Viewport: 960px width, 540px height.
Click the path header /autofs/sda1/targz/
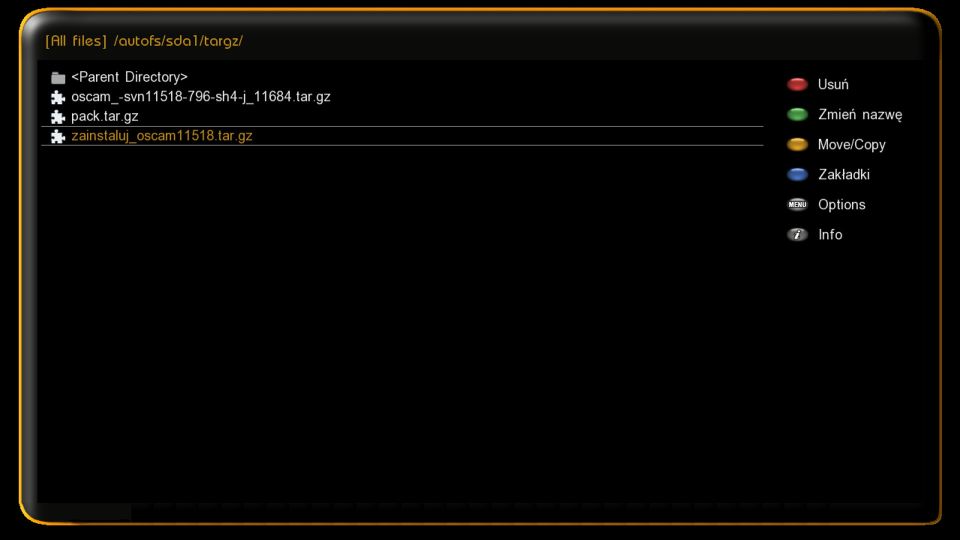(178, 41)
